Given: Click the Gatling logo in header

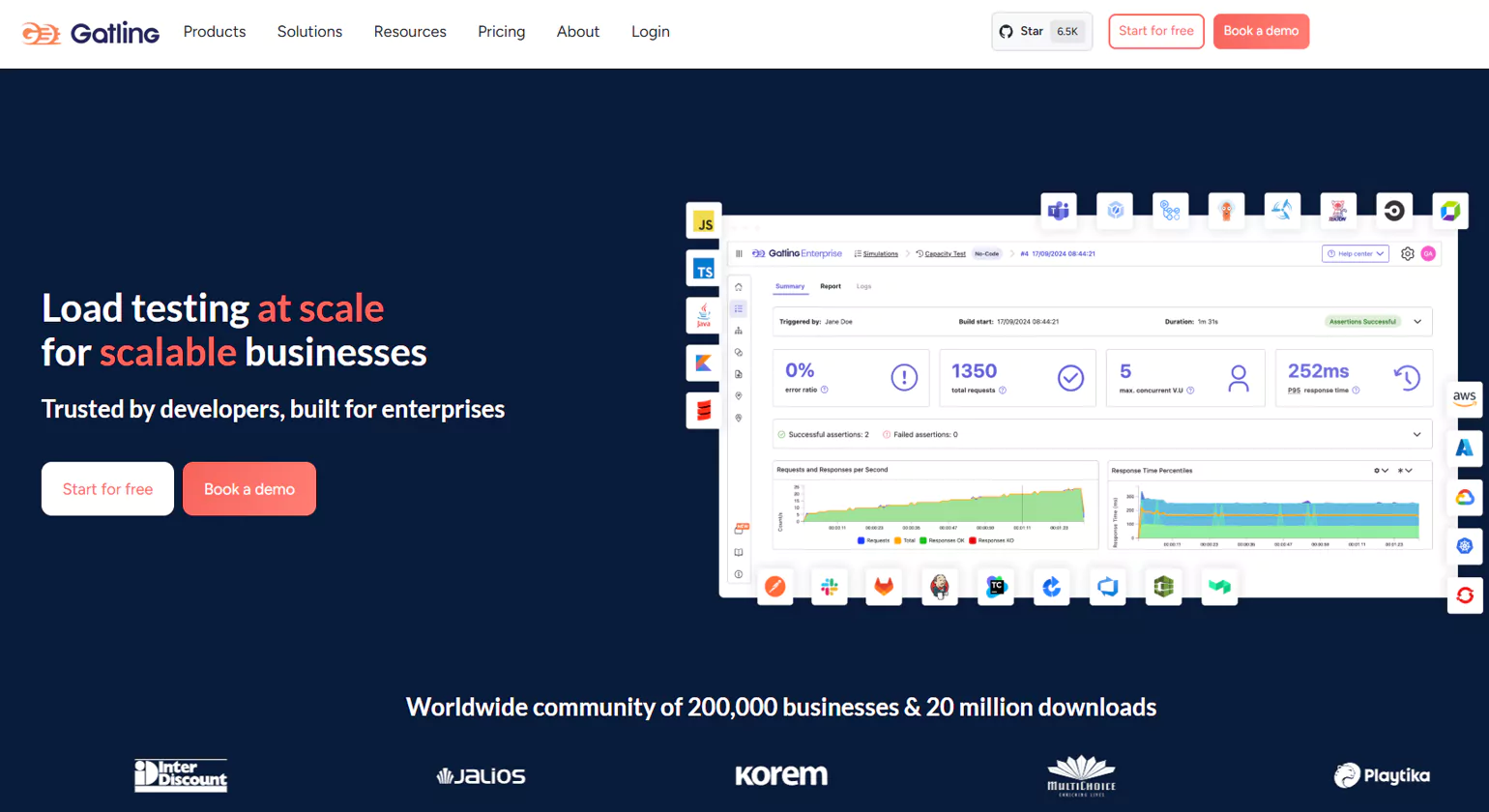Looking at the screenshot, I should click(x=91, y=33).
